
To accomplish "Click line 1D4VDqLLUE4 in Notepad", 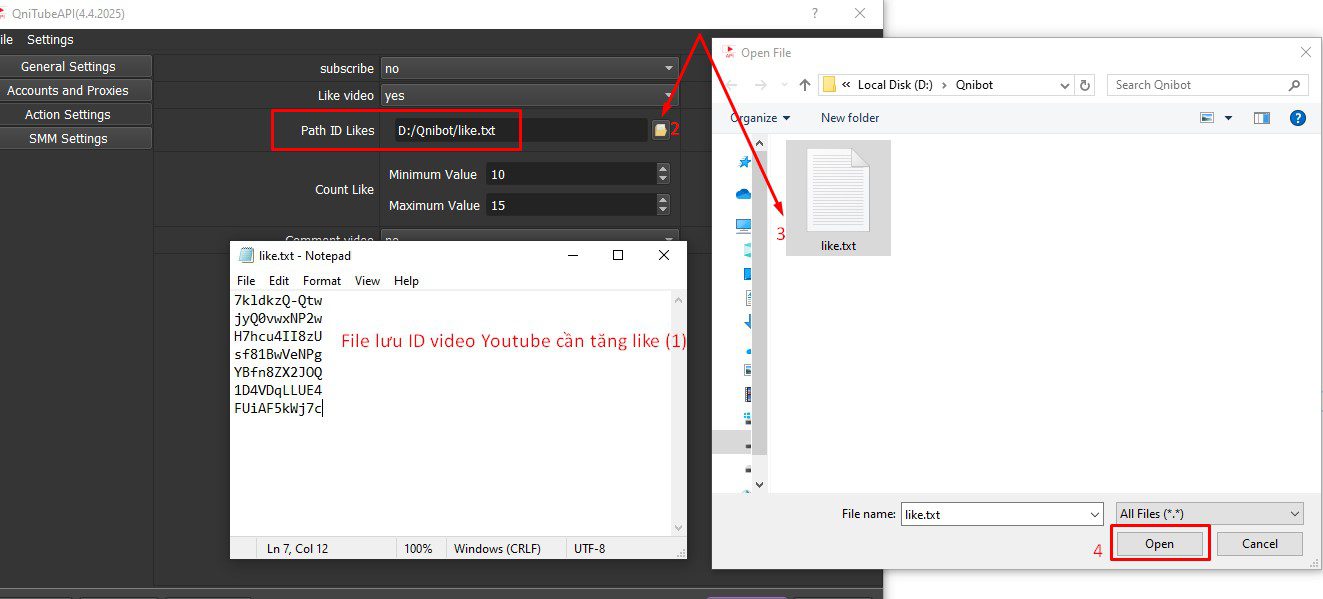I will tap(278, 390).
